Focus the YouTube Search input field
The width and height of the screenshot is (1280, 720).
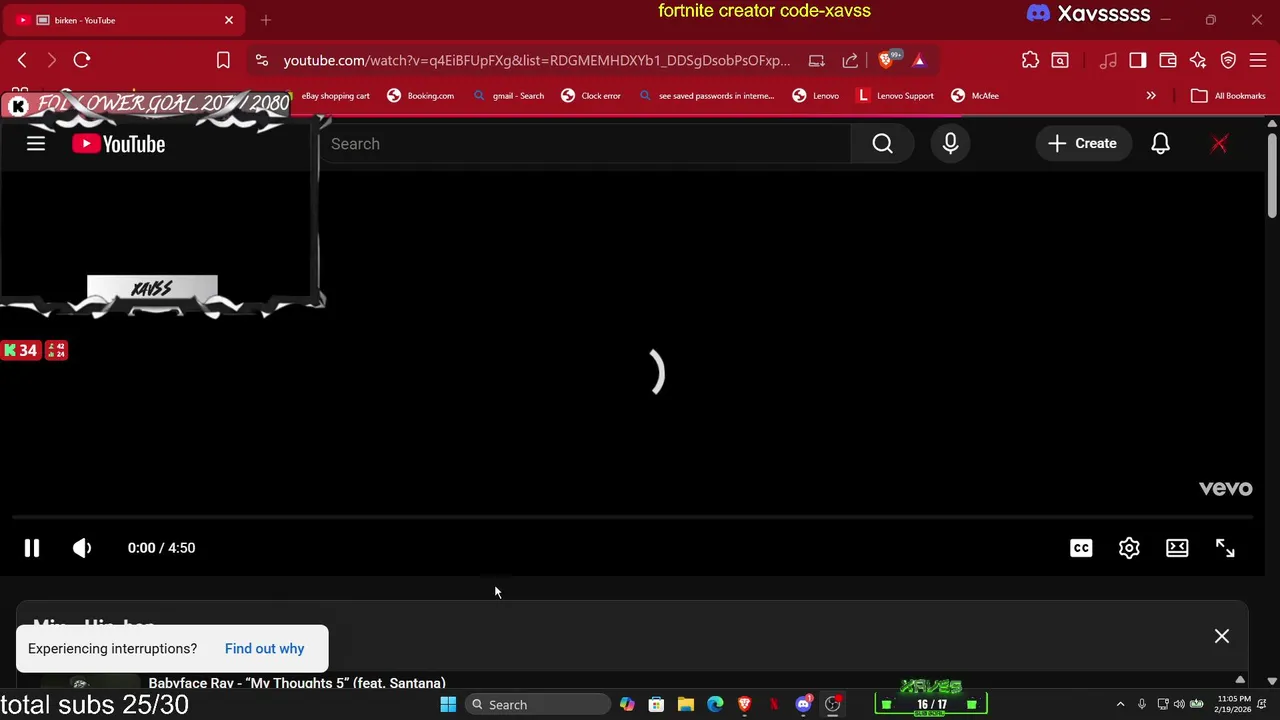[585, 144]
